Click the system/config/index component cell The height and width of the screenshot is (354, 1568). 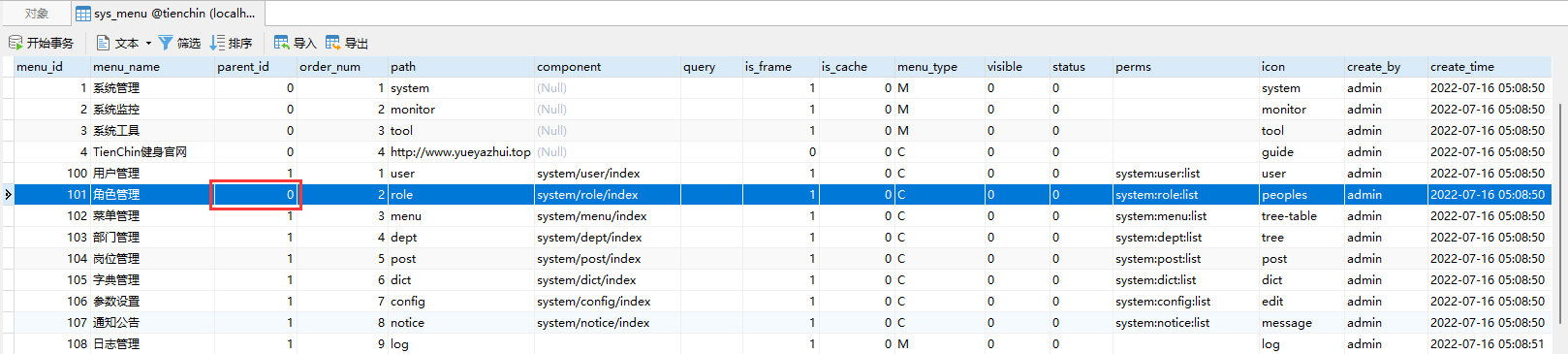608,302
